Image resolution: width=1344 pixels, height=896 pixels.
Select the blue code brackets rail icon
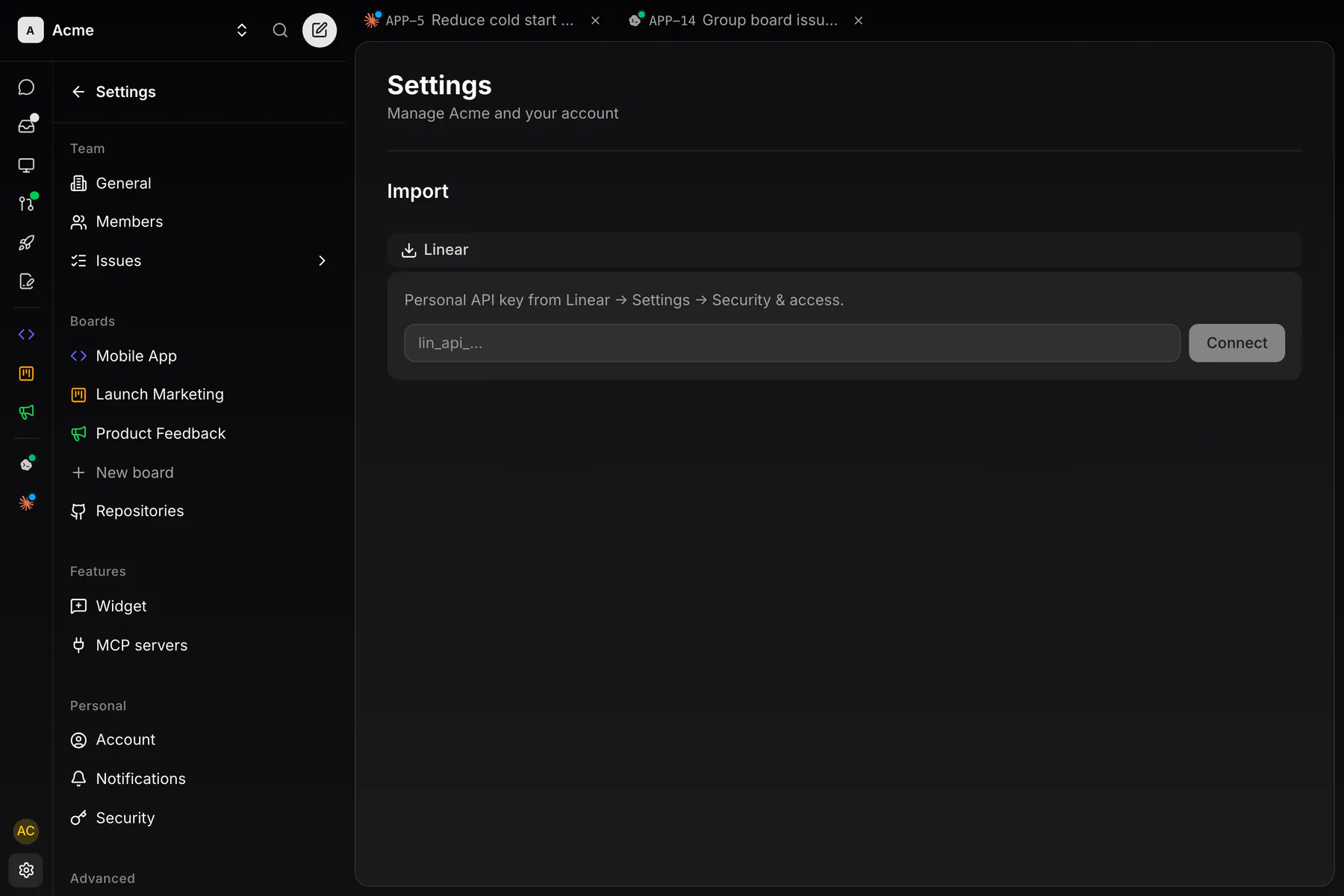tap(26, 335)
